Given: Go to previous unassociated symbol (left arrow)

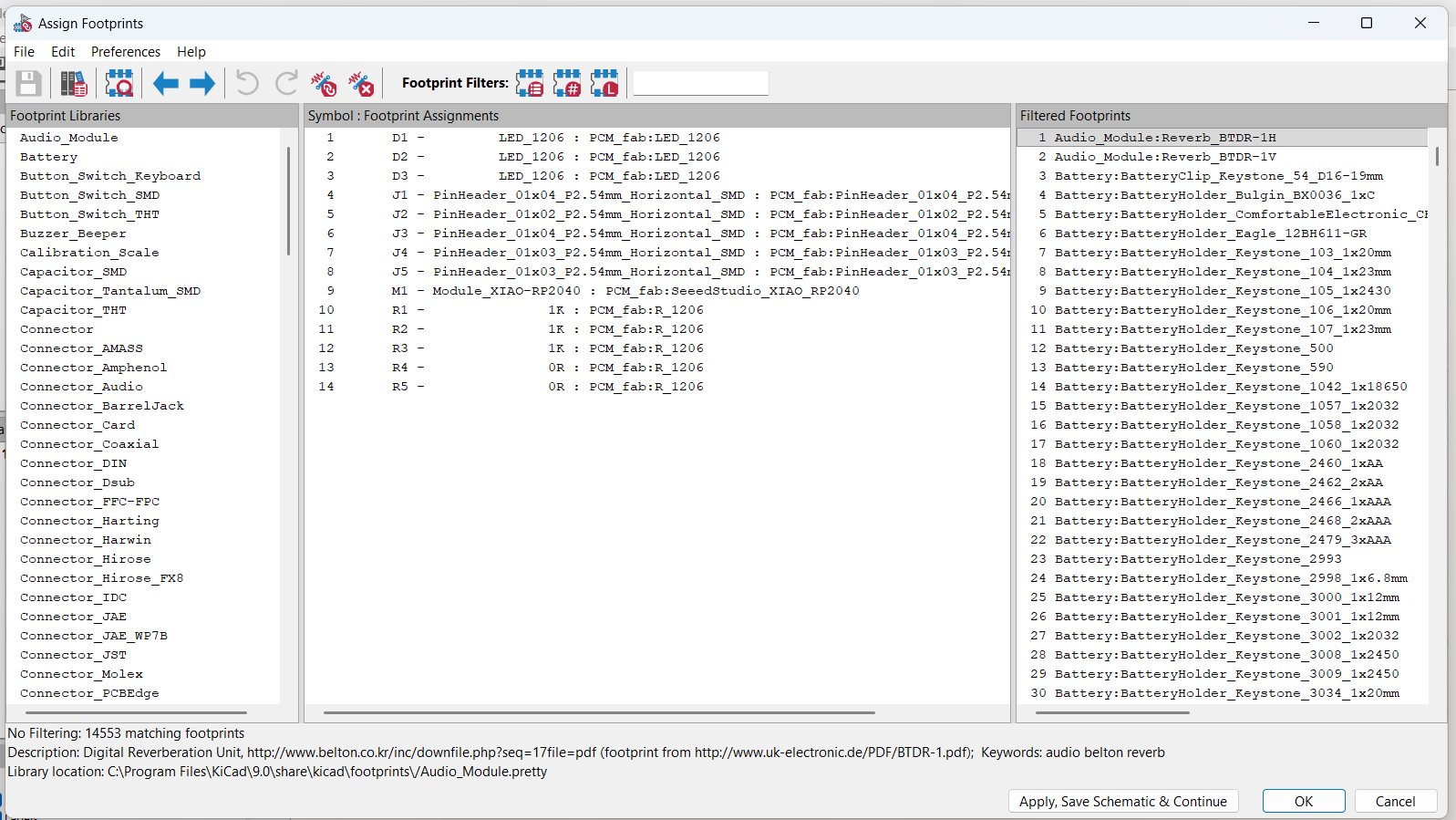Looking at the screenshot, I should coord(165,83).
